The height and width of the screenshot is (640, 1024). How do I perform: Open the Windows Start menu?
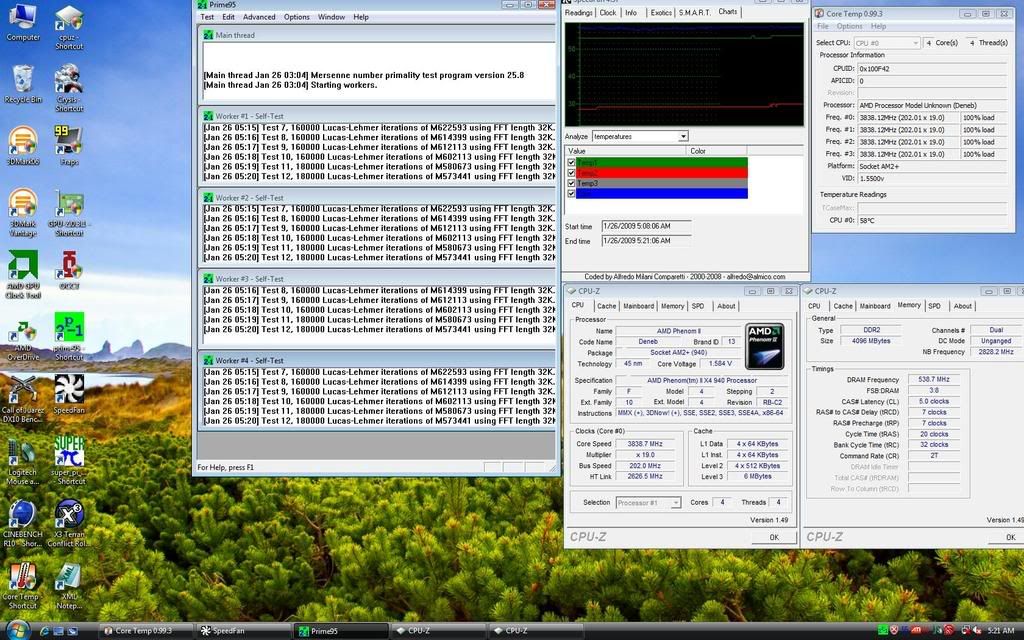[17, 630]
